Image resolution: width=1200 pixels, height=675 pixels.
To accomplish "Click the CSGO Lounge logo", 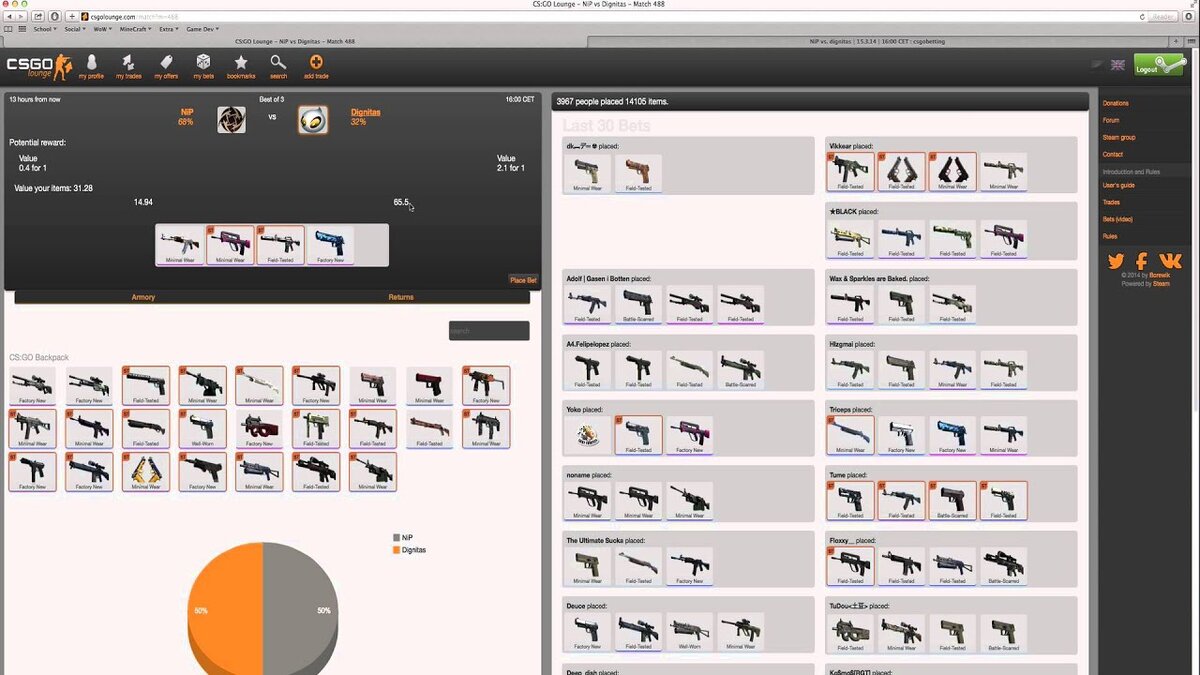I will click(39, 67).
